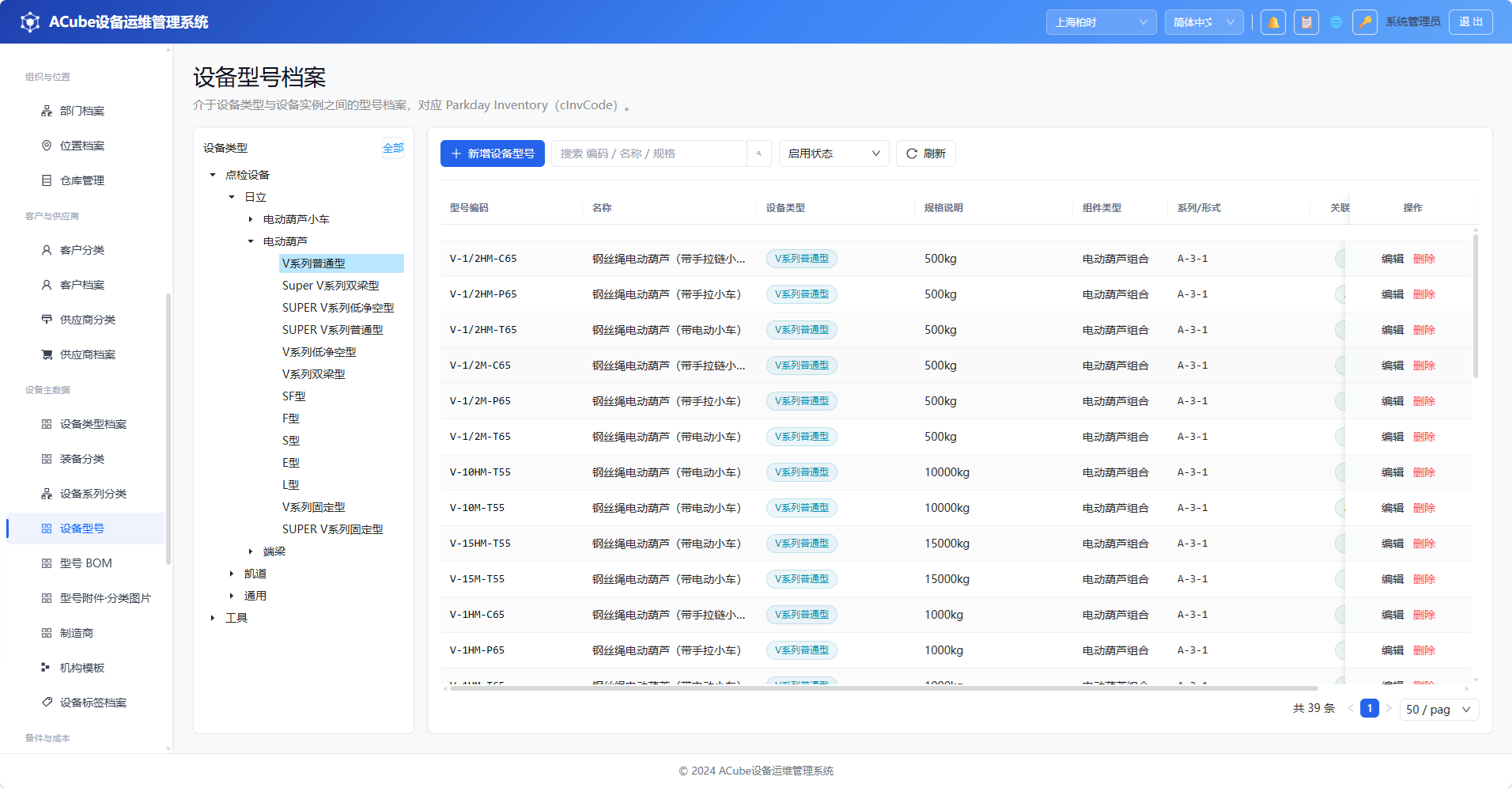Viewport: 1512px width, 788px height.
Task: Click the 刷新 refresh button
Action: click(x=925, y=153)
